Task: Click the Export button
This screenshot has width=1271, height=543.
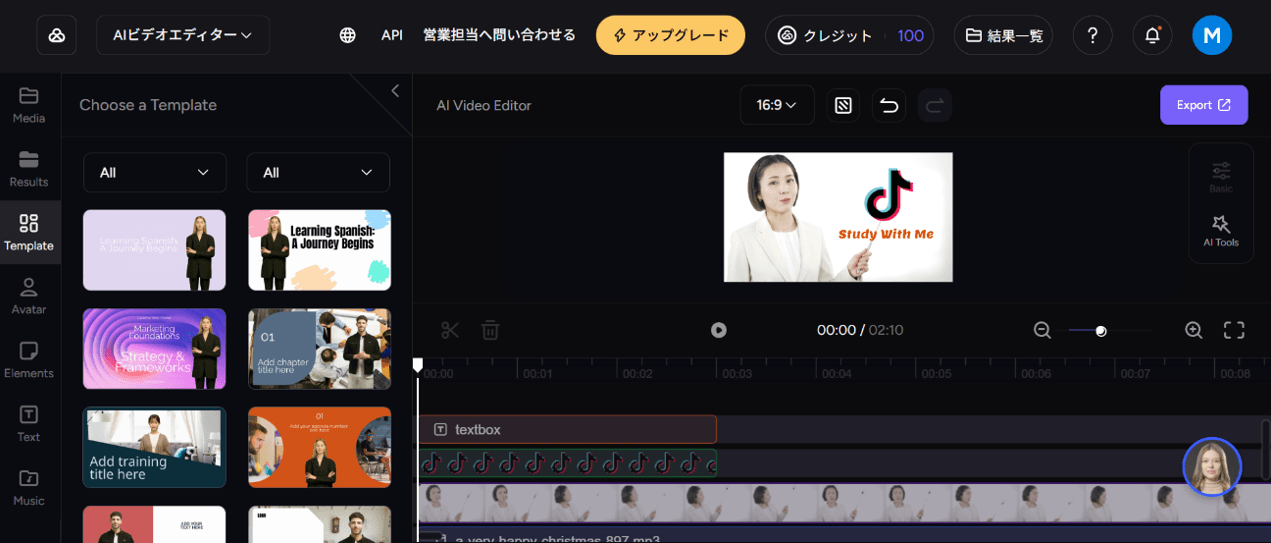Action: pos(1204,105)
